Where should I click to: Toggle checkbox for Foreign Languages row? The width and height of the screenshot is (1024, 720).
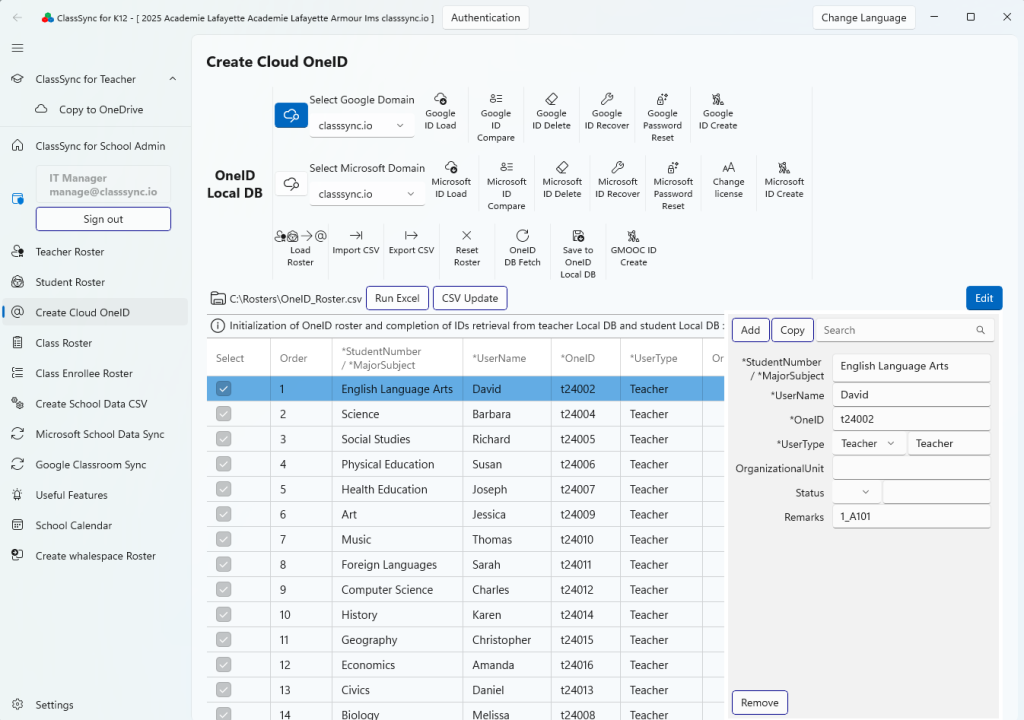(x=223, y=565)
